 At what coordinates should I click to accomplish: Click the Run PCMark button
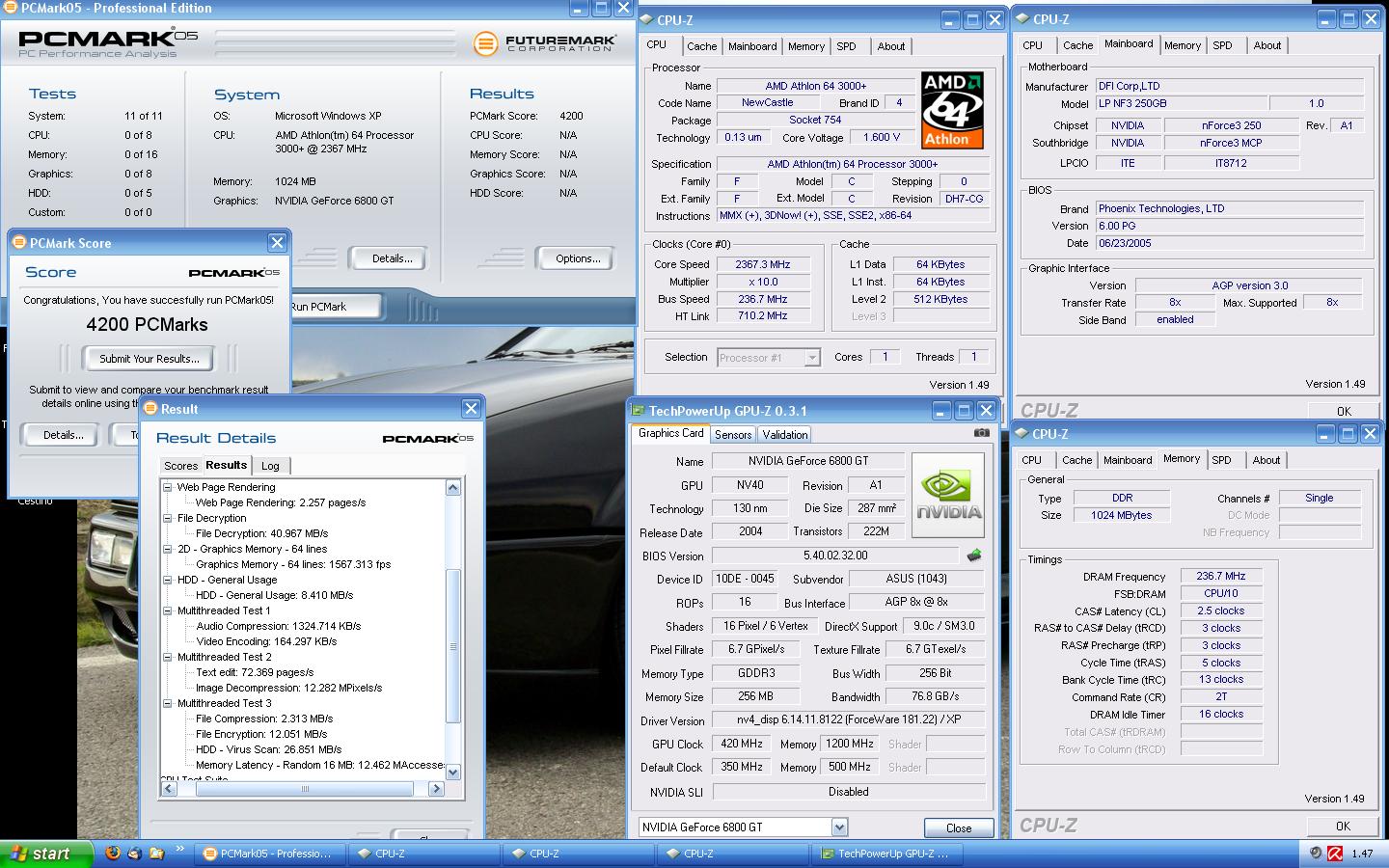[x=333, y=307]
